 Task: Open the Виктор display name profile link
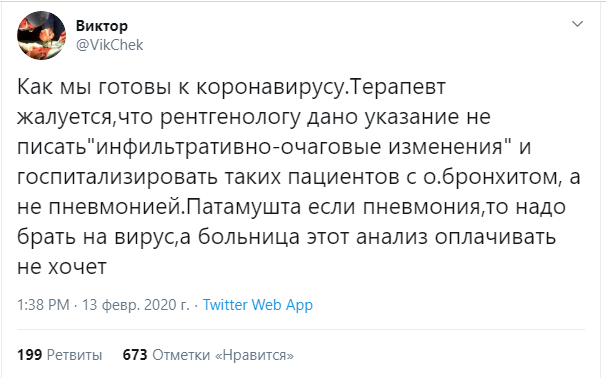point(102,26)
